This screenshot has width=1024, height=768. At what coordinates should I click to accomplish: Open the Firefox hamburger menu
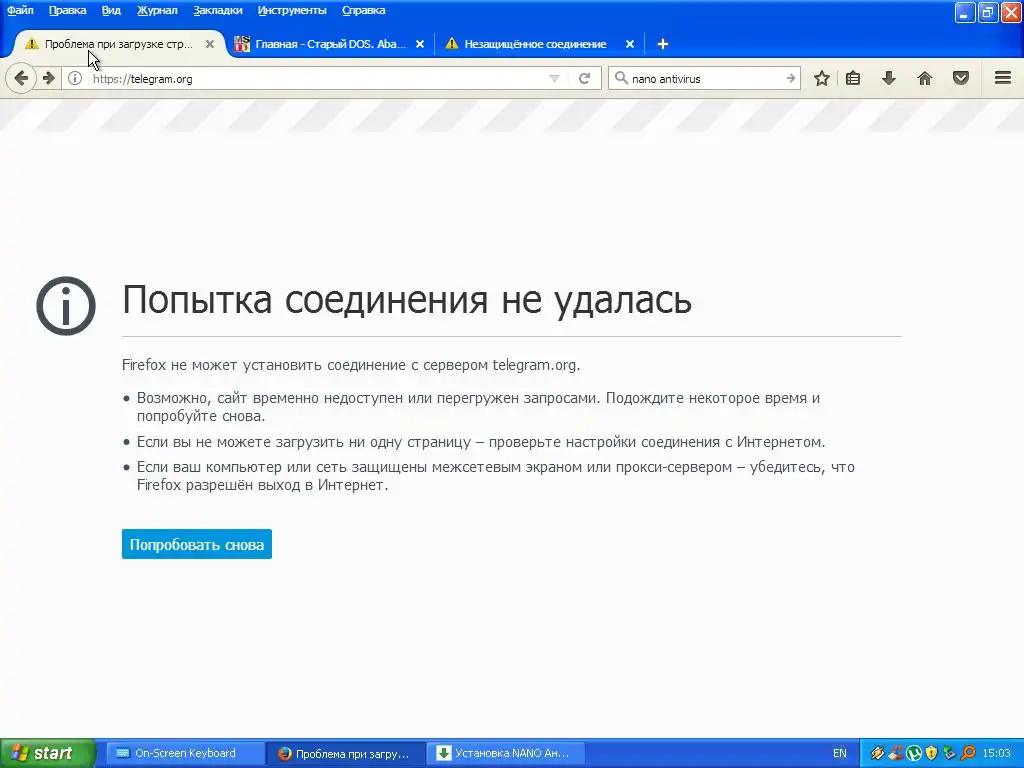tap(1003, 78)
